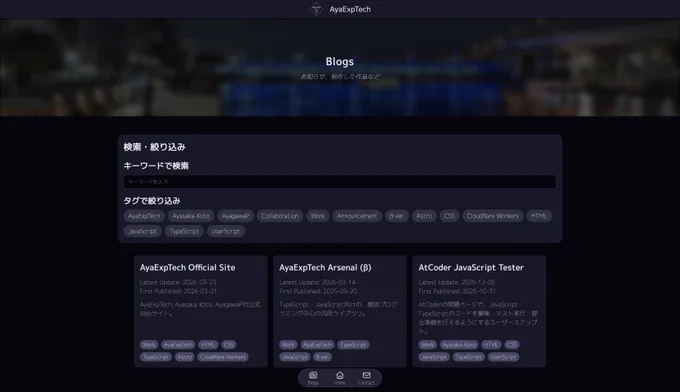Filter by AyaExpTech tag
Viewport: 680px width, 392px height.
point(144,216)
